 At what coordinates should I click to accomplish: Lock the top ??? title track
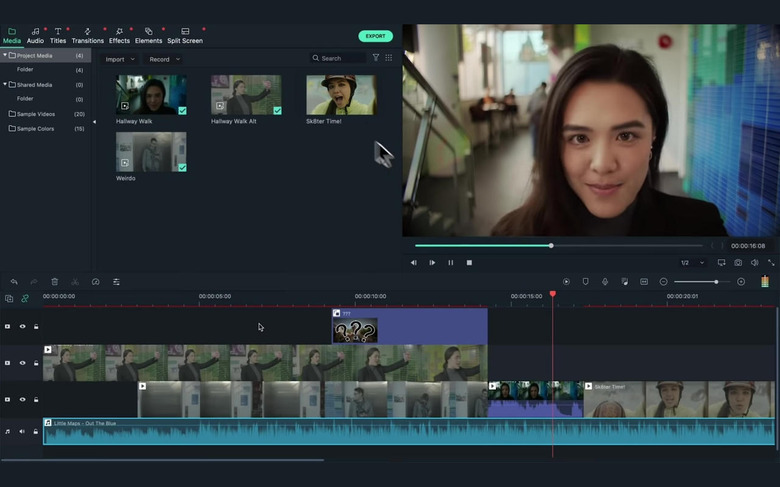36,326
